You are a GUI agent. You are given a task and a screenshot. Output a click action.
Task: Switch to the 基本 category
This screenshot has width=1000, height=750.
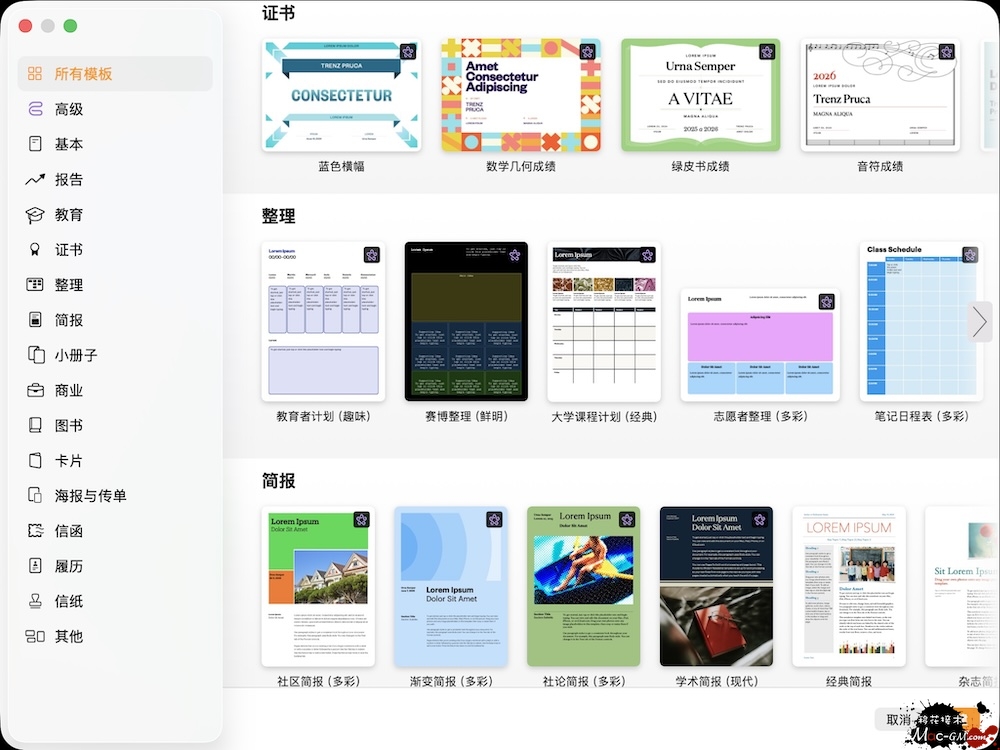(x=69, y=144)
